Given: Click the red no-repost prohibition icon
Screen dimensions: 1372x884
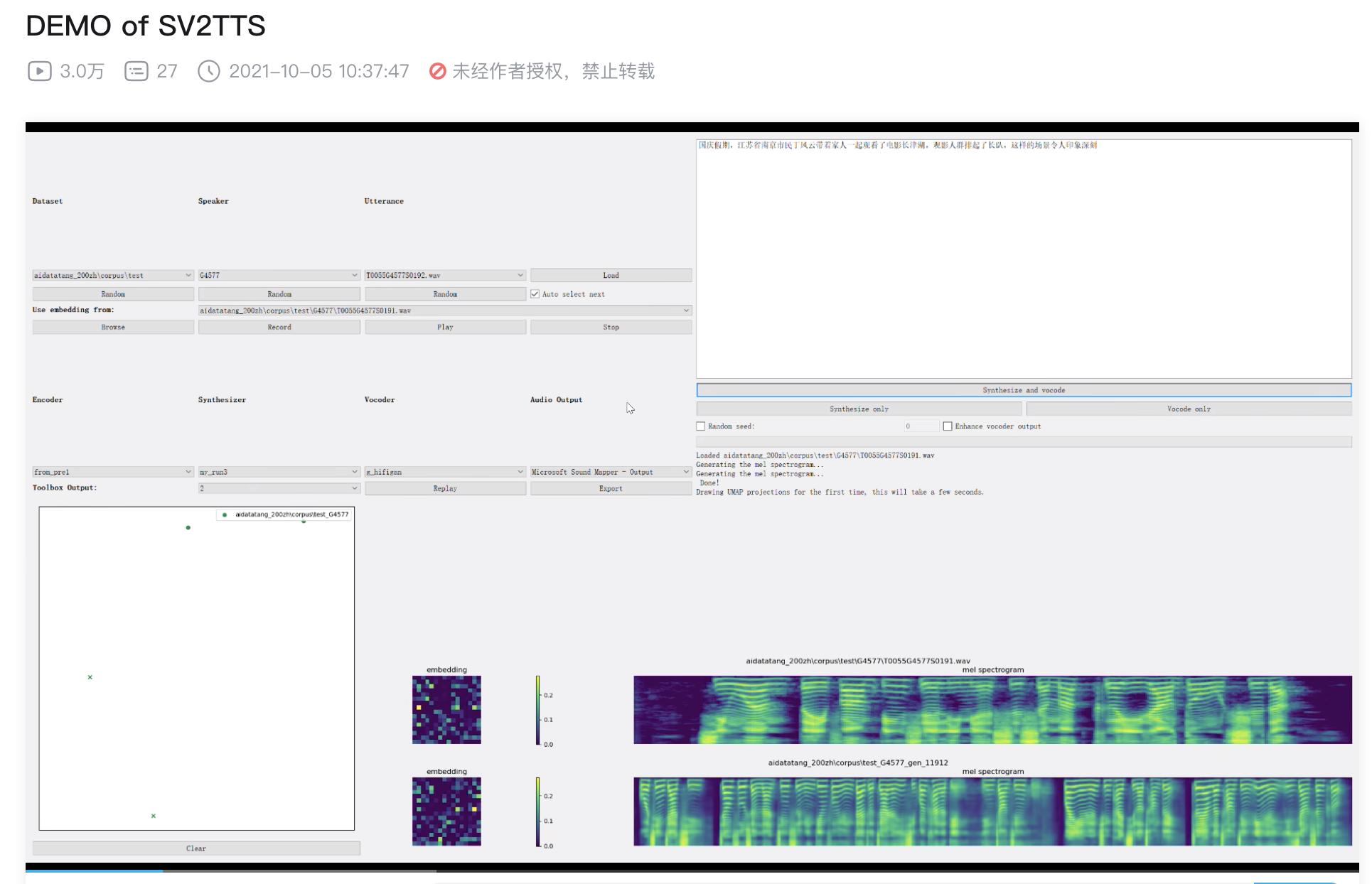Looking at the screenshot, I should coord(438,71).
